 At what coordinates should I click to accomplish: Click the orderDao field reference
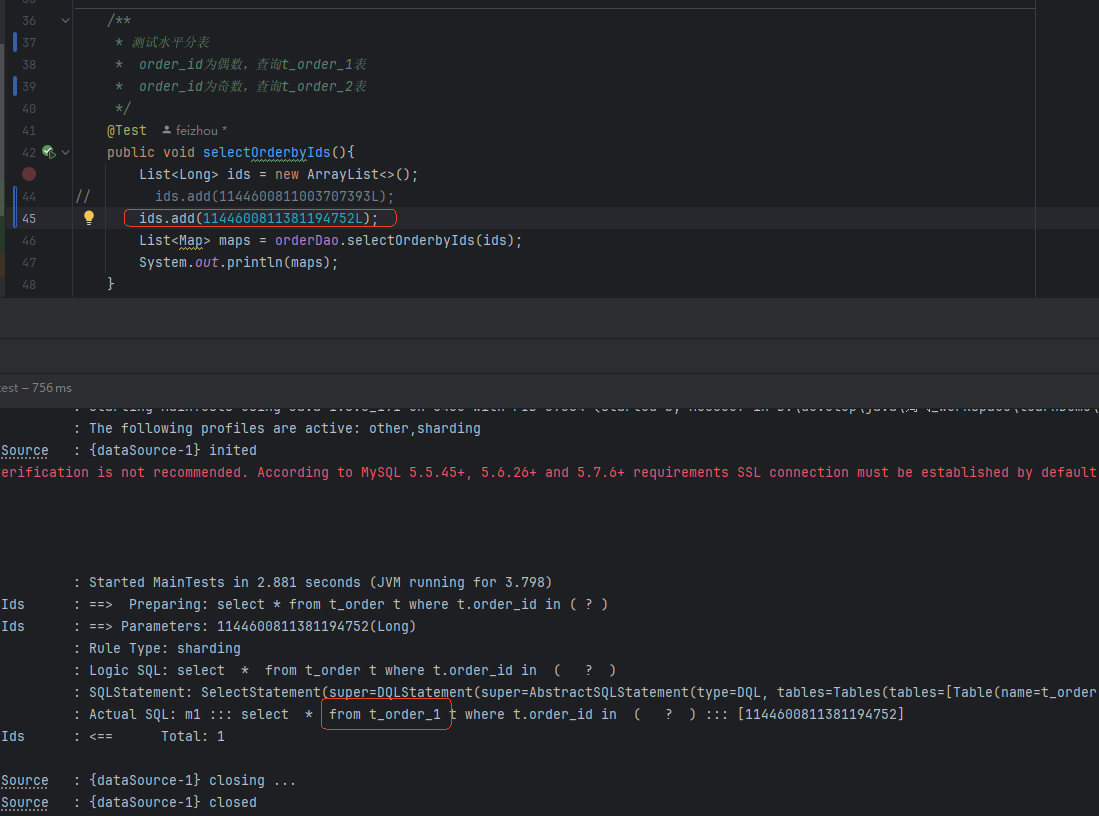[x=306, y=240]
